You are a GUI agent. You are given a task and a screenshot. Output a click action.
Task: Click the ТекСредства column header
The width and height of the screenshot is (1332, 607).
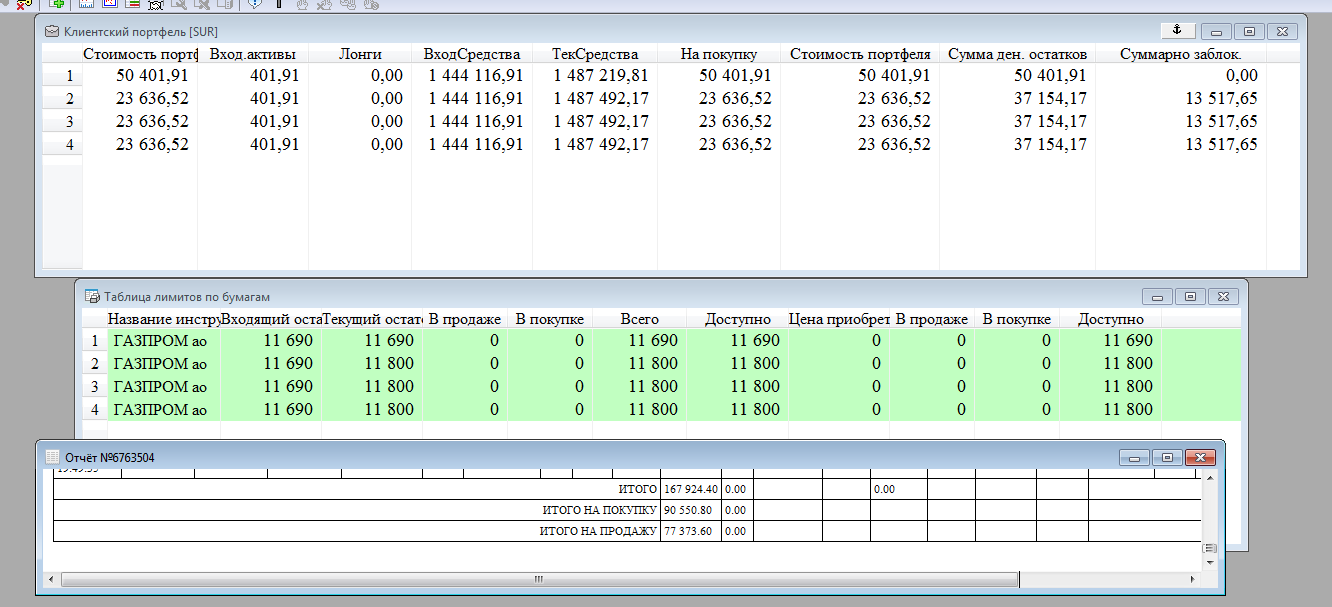[594, 54]
